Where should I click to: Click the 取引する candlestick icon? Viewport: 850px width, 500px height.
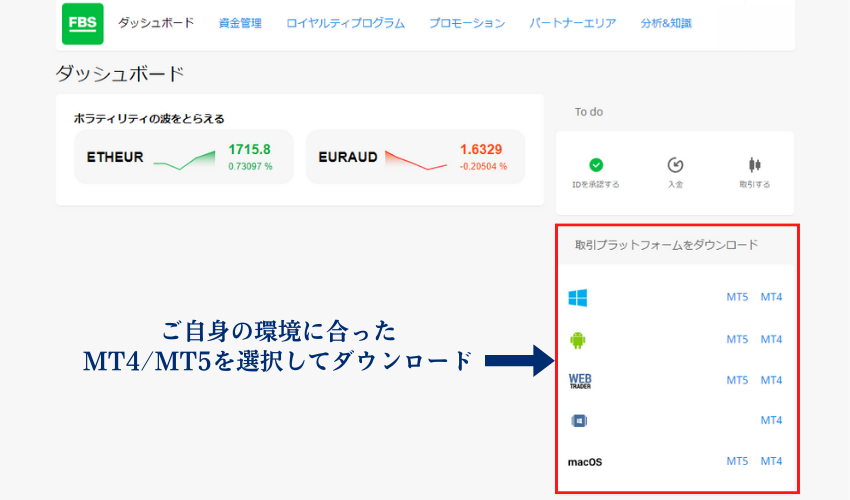(754, 164)
